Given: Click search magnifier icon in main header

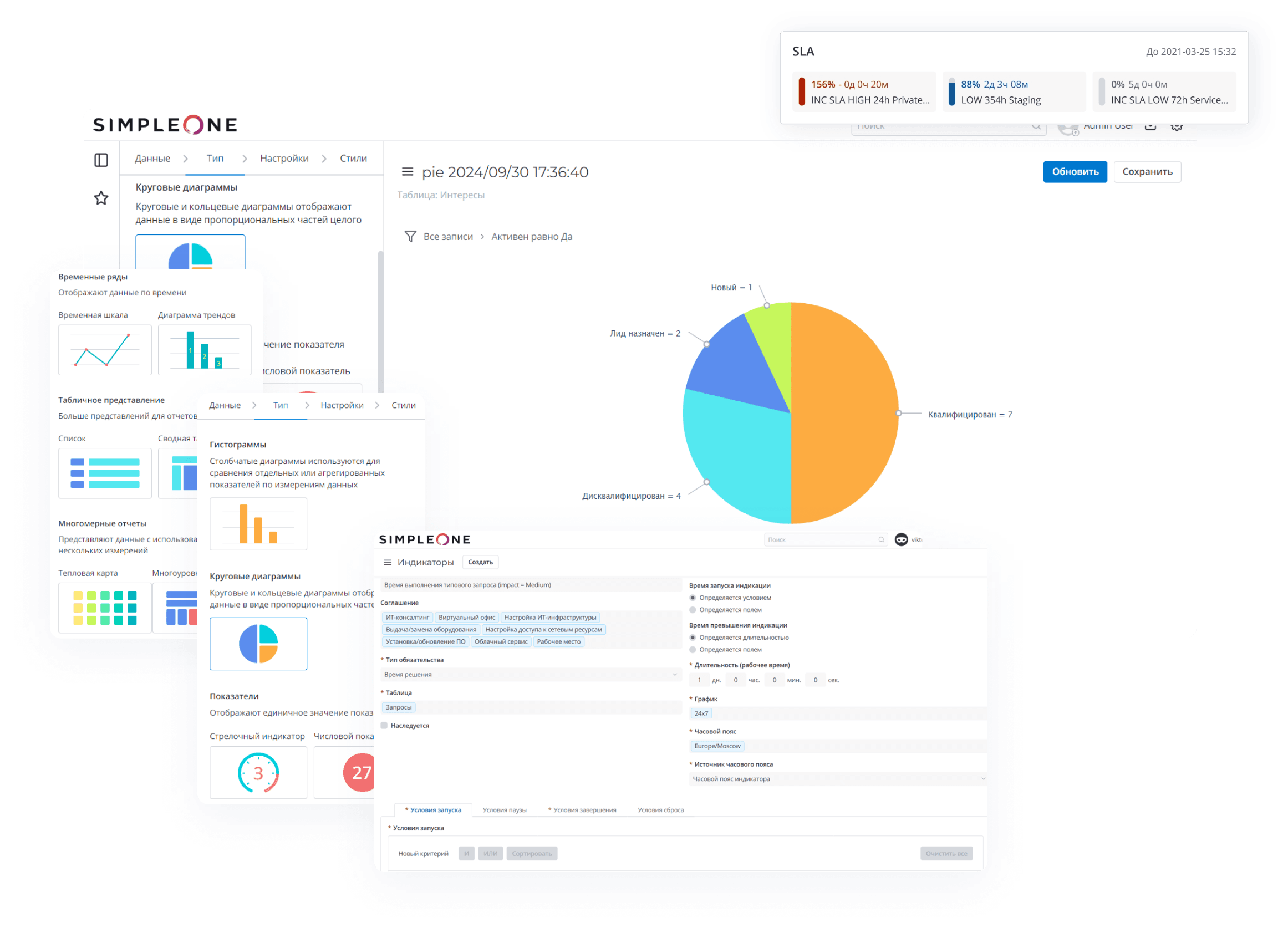Looking at the screenshot, I should [1036, 126].
